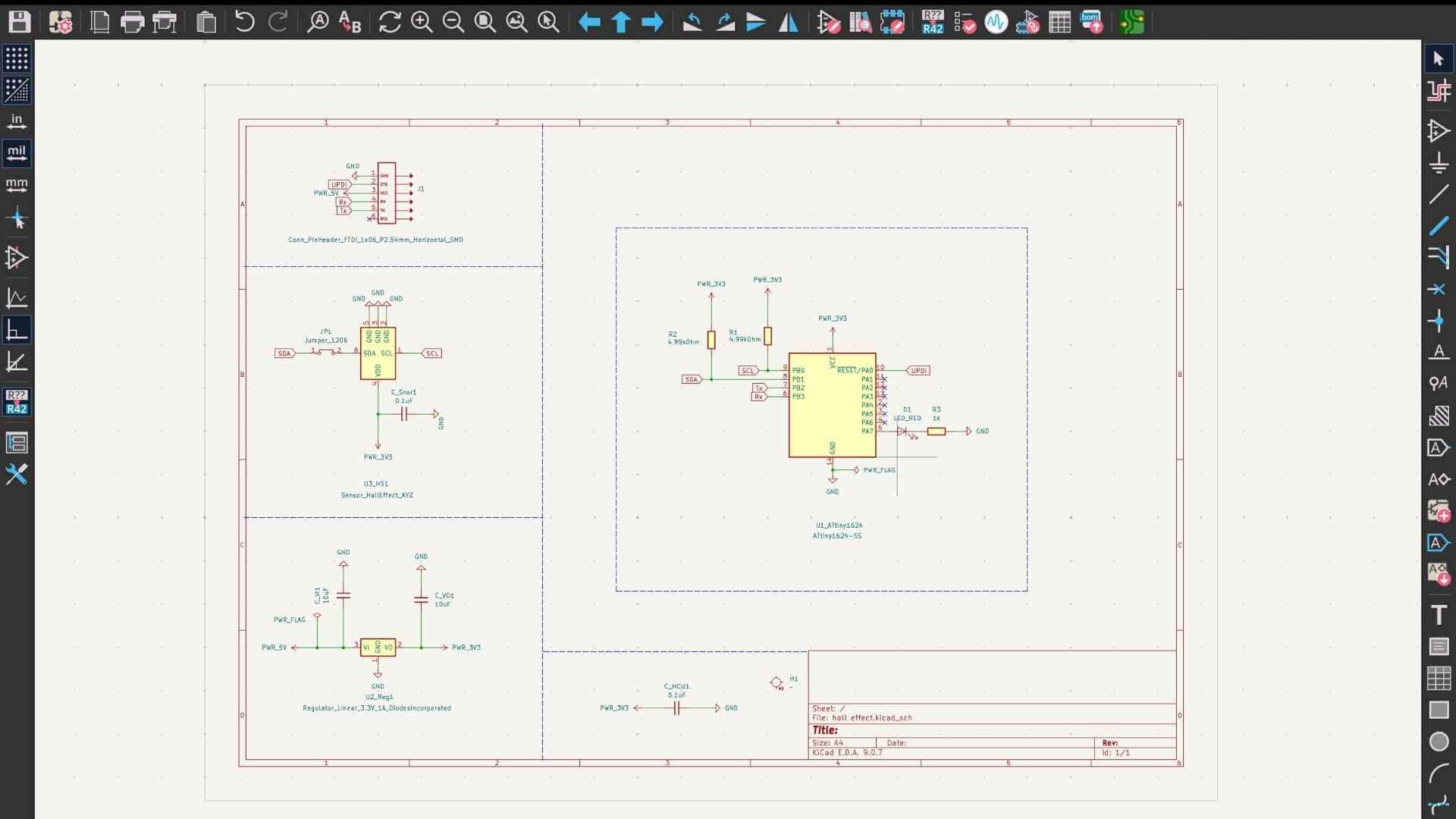Viewport: 1456px width, 819px height.
Task: Open PCB editor via green board icon
Action: tap(1131, 22)
